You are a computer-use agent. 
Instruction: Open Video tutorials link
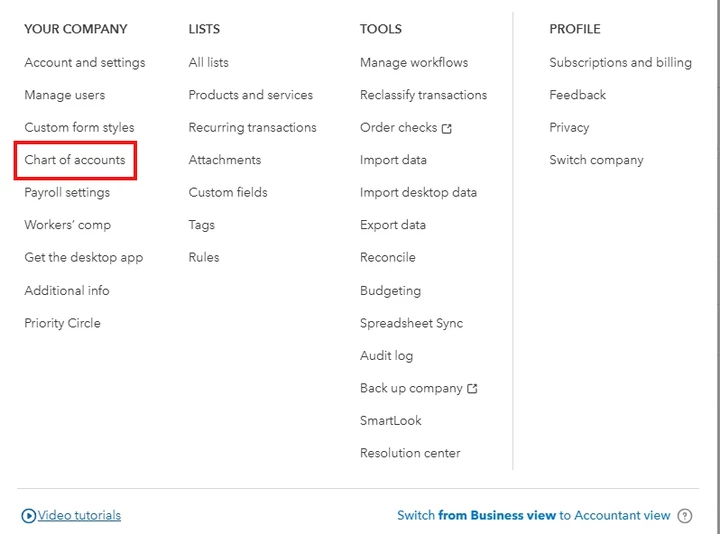click(x=79, y=515)
